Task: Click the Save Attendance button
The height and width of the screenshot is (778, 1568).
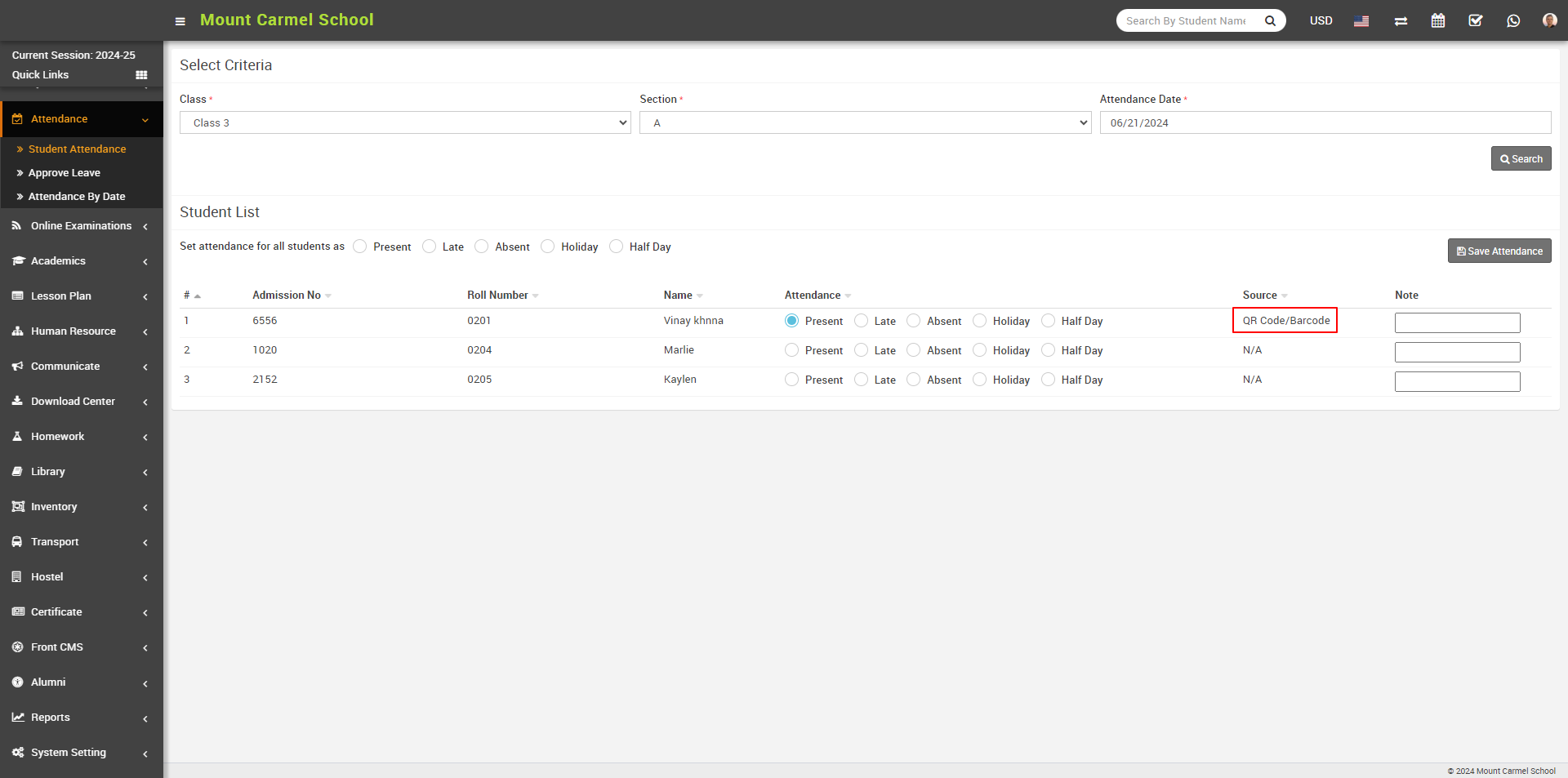Action: [x=1499, y=251]
